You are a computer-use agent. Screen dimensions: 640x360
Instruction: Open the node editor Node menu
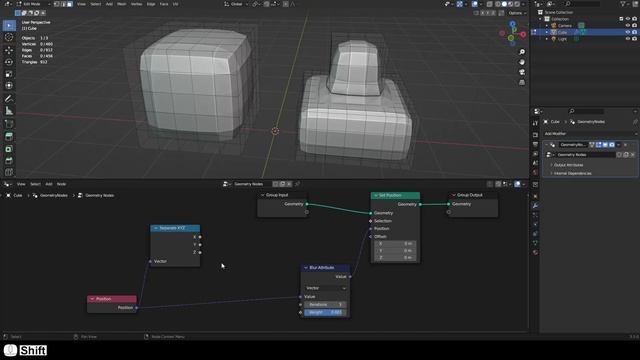[x=61, y=184]
